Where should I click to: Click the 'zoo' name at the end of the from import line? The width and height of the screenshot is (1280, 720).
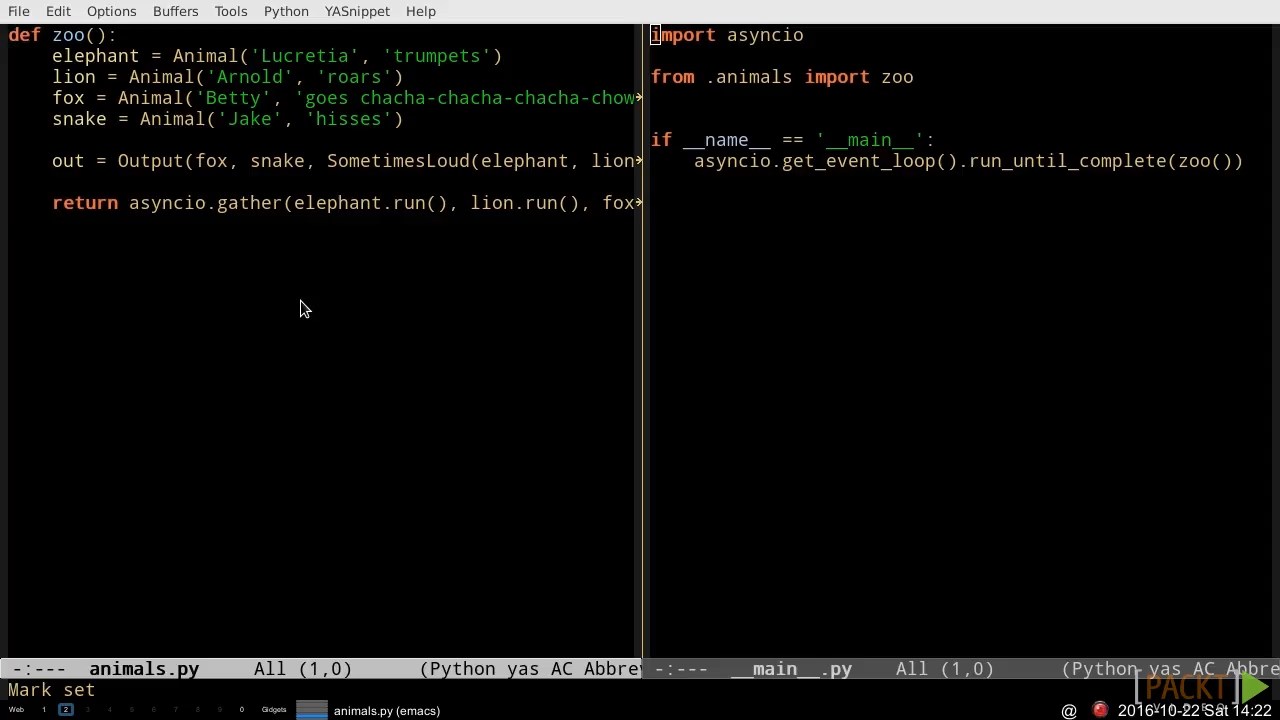897,77
